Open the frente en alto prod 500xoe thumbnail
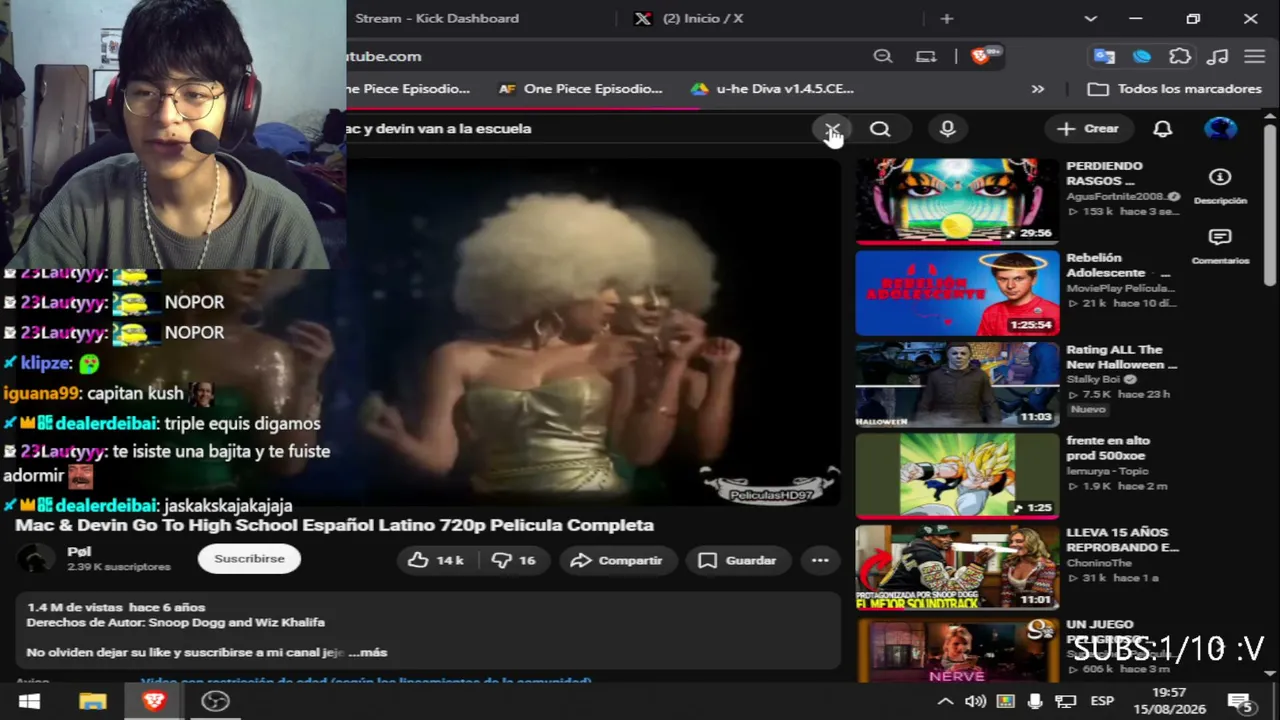This screenshot has height=720, width=1280. click(x=957, y=476)
